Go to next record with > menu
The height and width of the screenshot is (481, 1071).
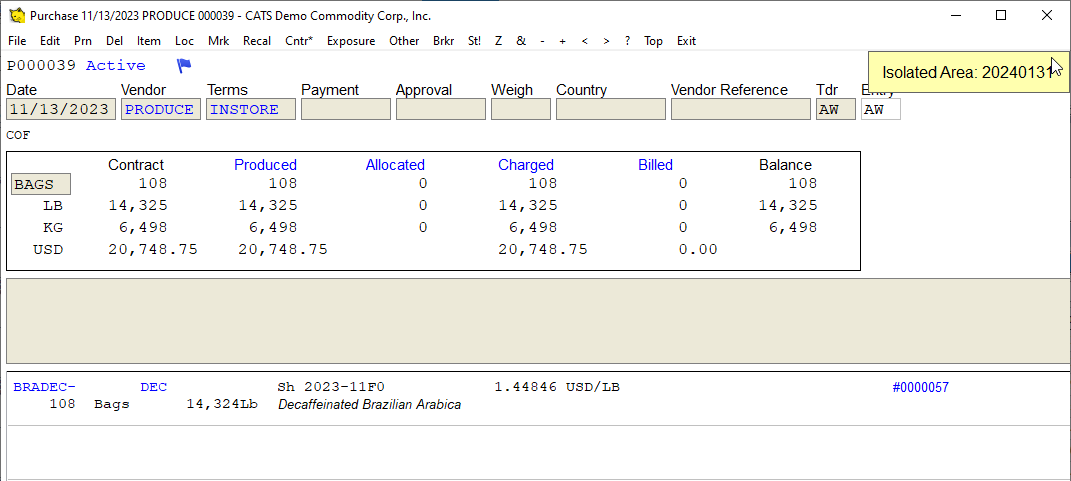tap(607, 41)
